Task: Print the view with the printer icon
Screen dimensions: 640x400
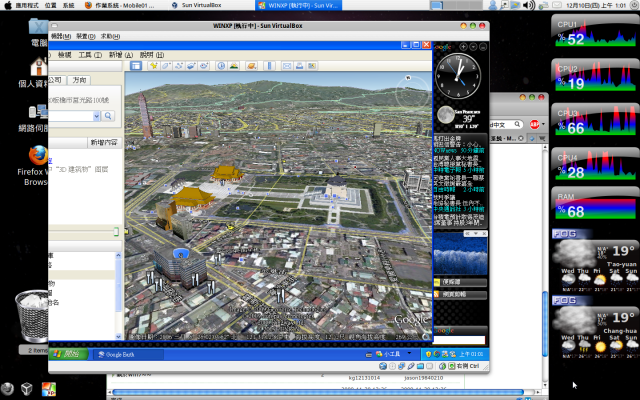Action: pyautogui.click(x=300, y=66)
